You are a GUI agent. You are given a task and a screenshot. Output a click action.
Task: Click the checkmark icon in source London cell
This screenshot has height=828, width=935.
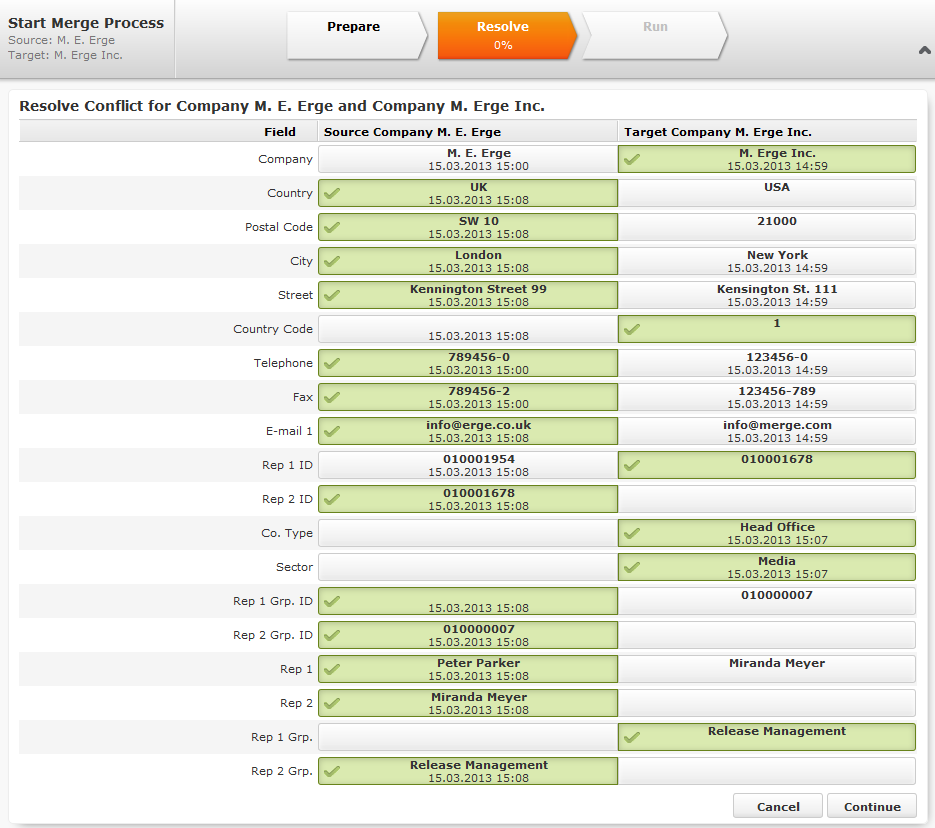coord(332,261)
